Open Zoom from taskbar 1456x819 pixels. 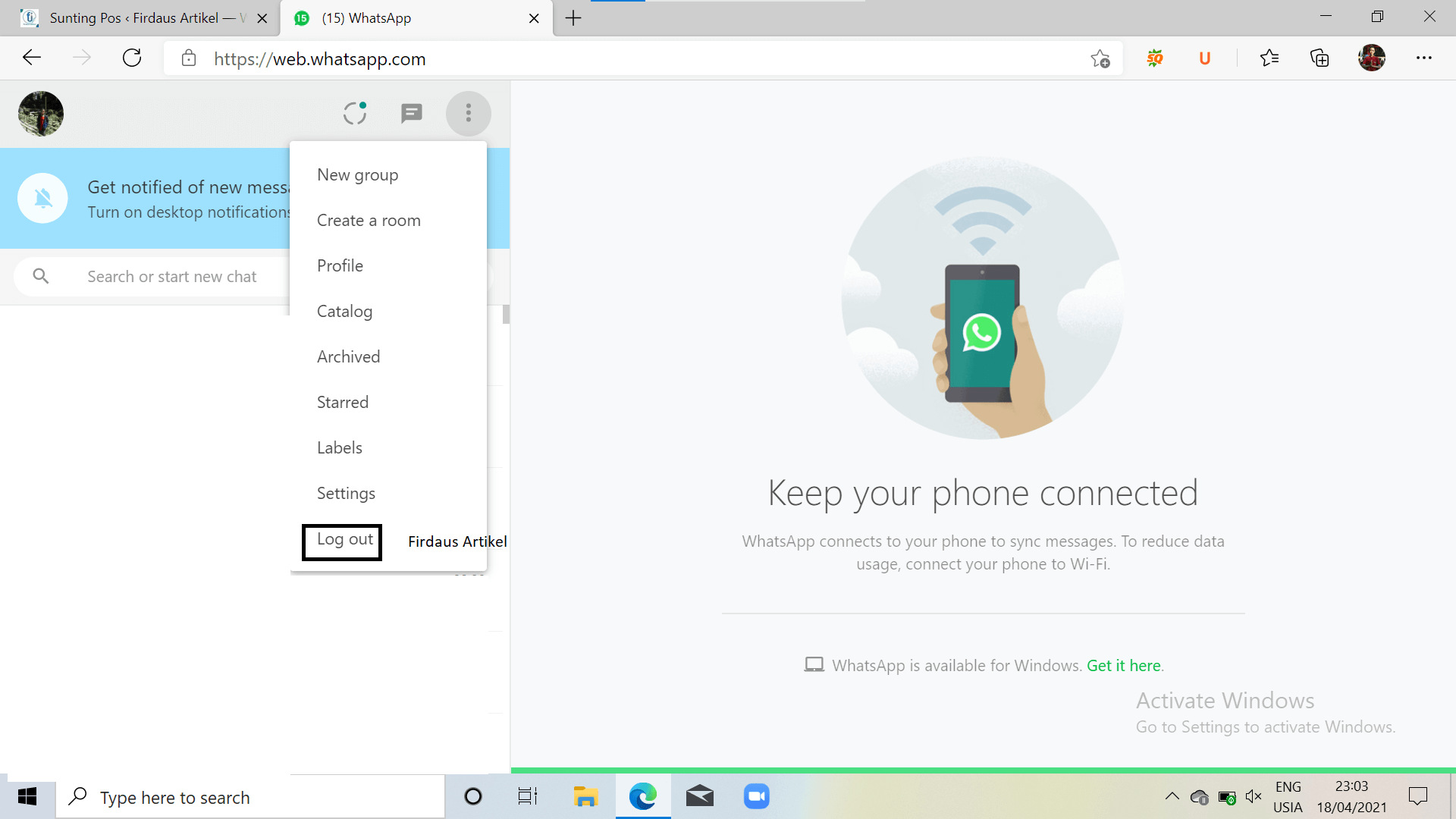tap(757, 796)
